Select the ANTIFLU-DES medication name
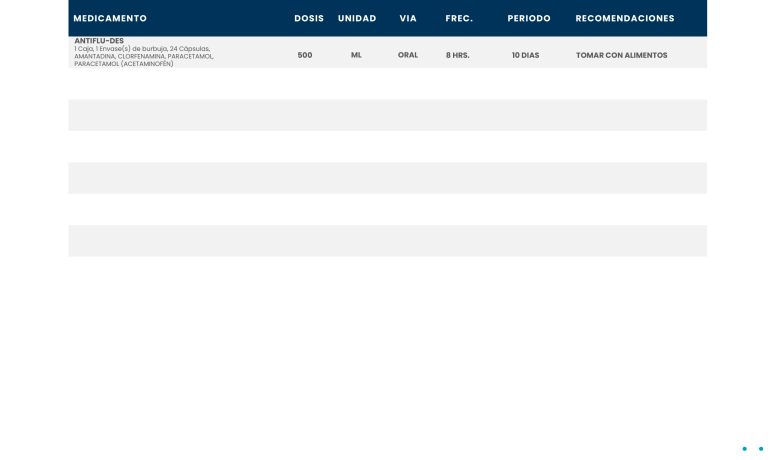 99,41
